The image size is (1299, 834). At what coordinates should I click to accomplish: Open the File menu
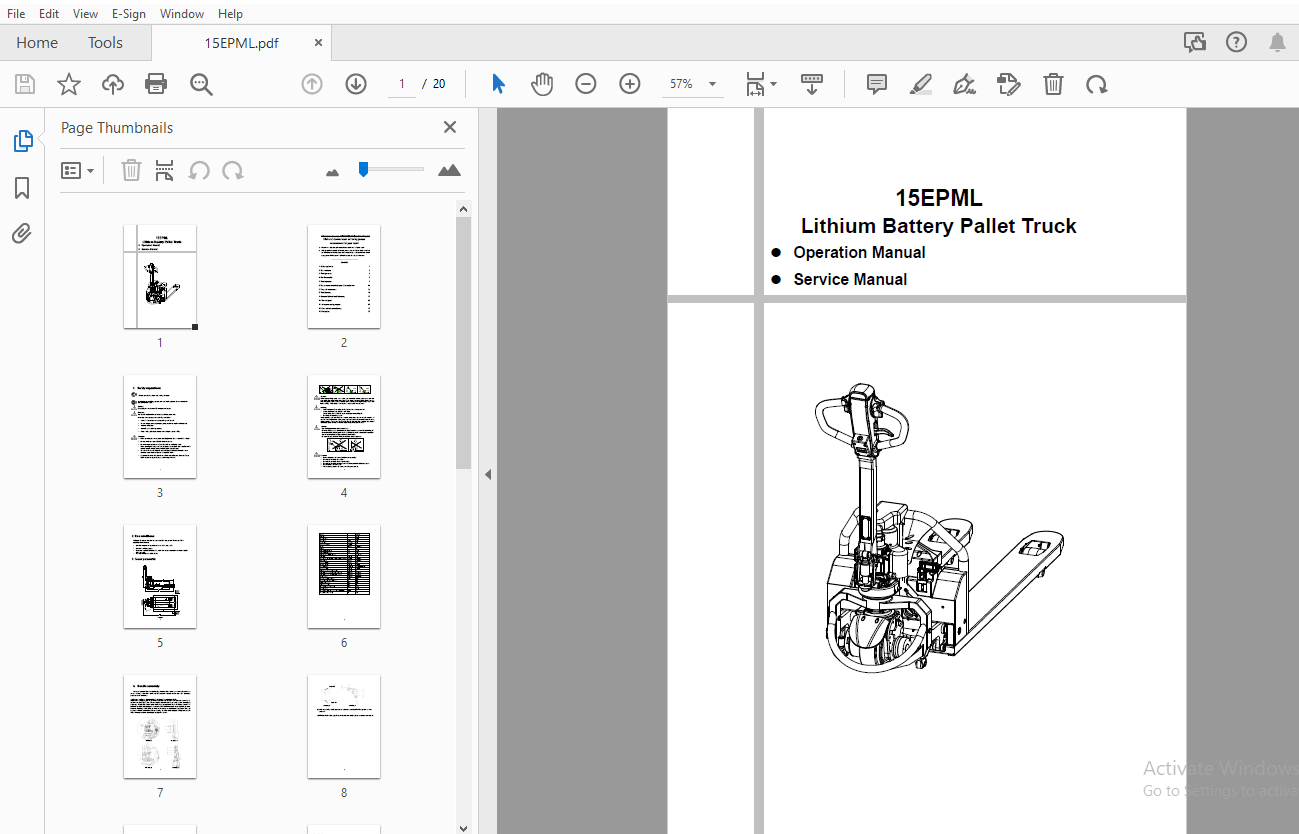[x=16, y=14]
